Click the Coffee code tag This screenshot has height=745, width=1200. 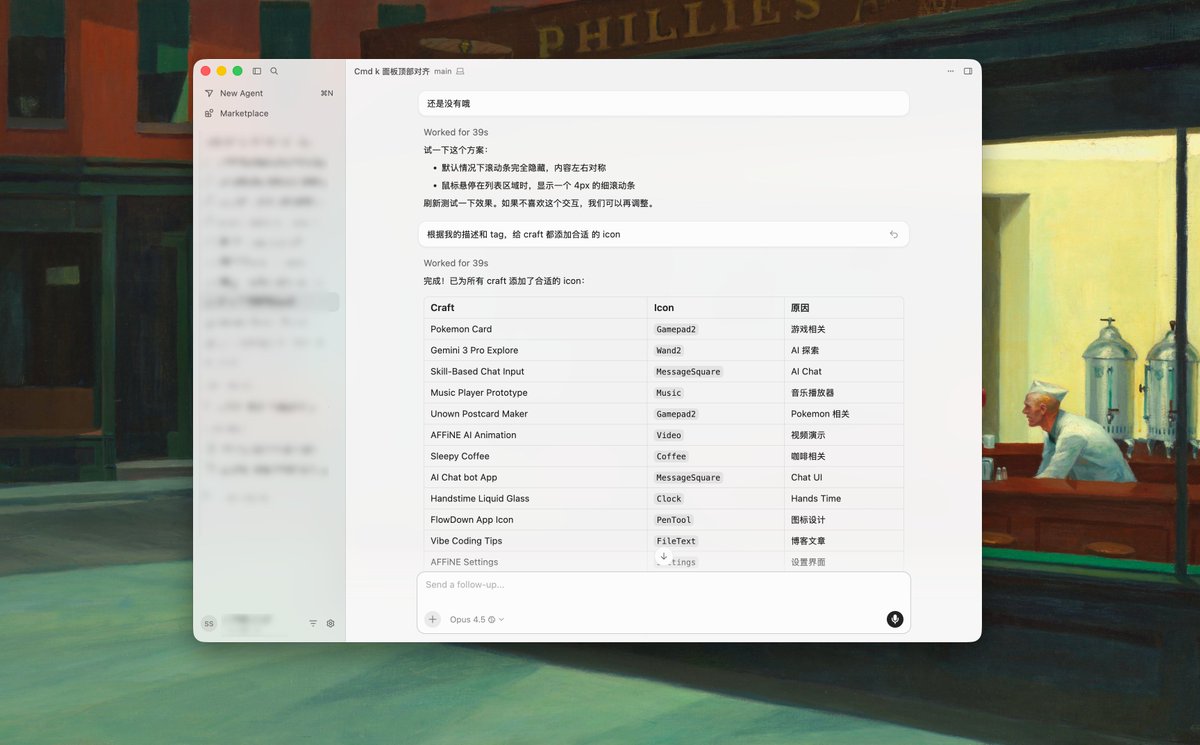click(x=671, y=456)
